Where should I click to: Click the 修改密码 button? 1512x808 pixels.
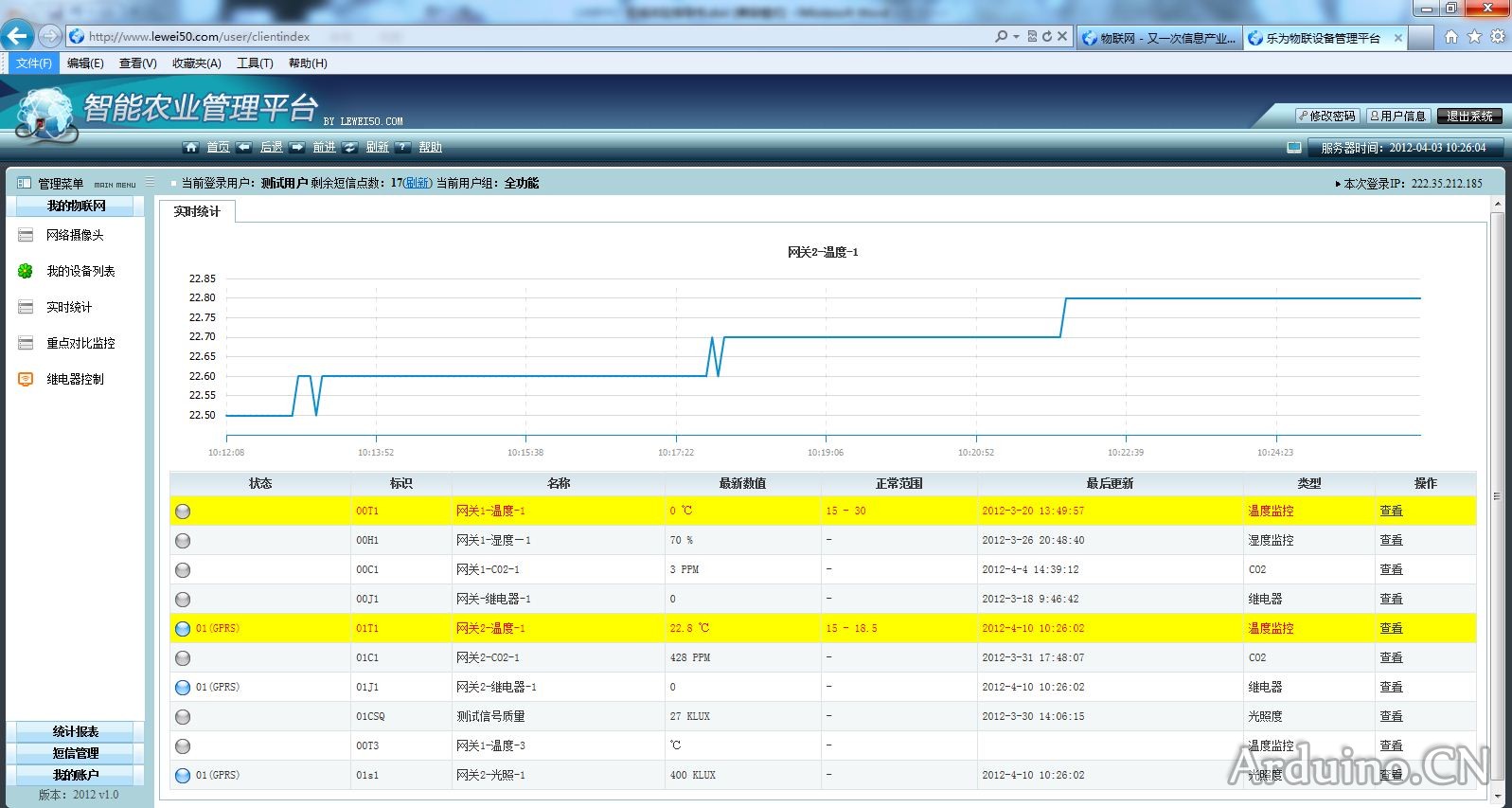[1327, 116]
